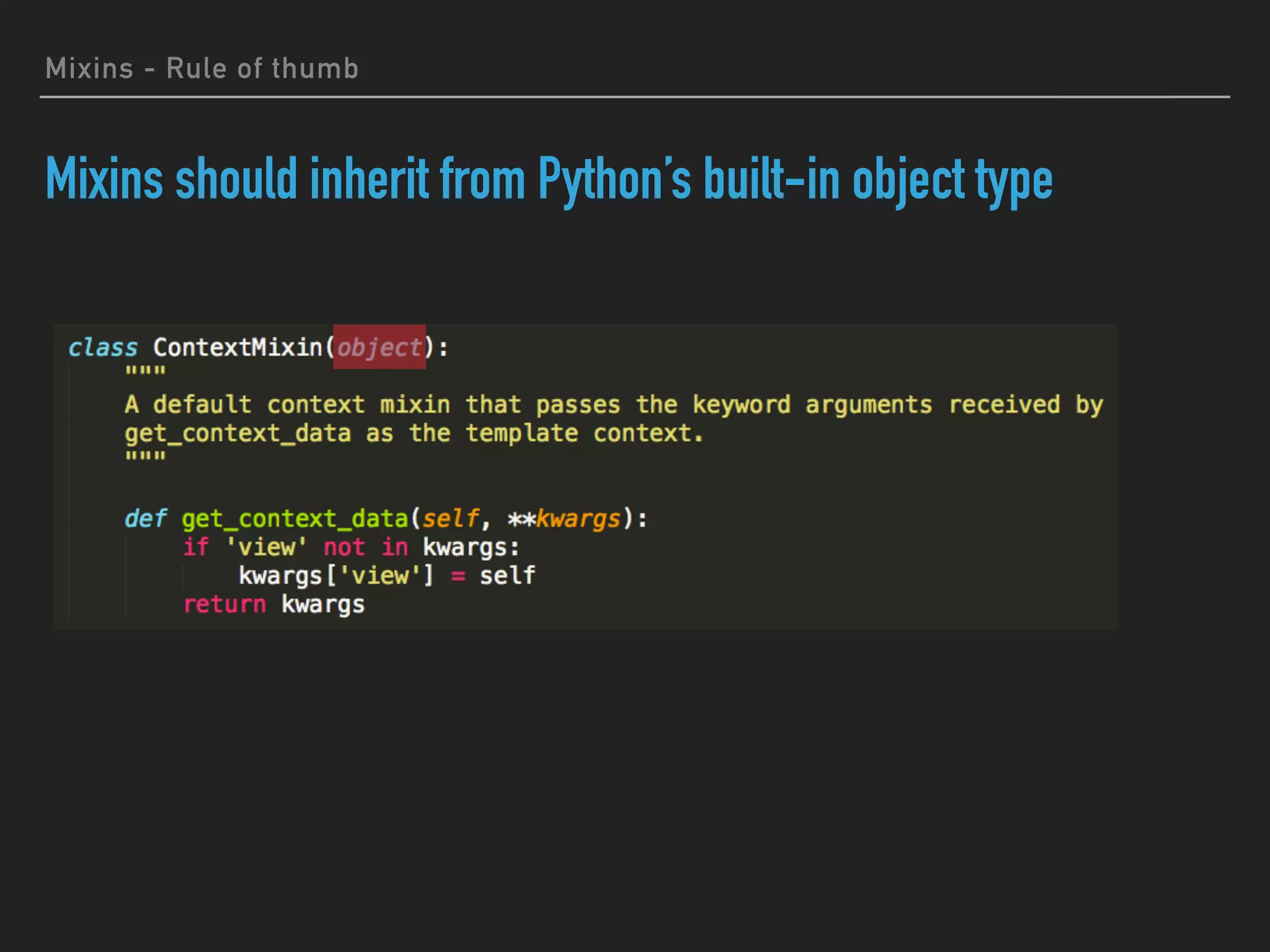This screenshot has width=1270, height=952.
Task: Click the 'get_context_data as the template context.' line
Action: tap(414, 433)
